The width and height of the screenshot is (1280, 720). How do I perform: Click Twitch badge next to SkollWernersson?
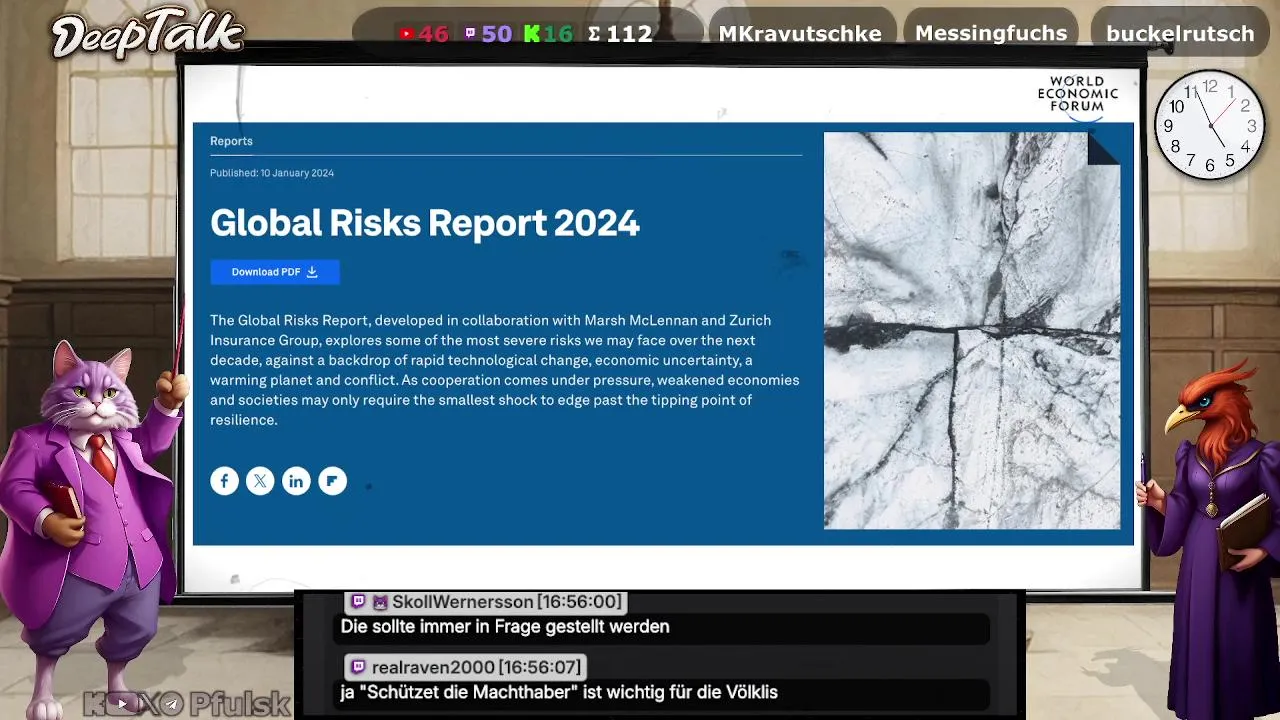coord(358,602)
